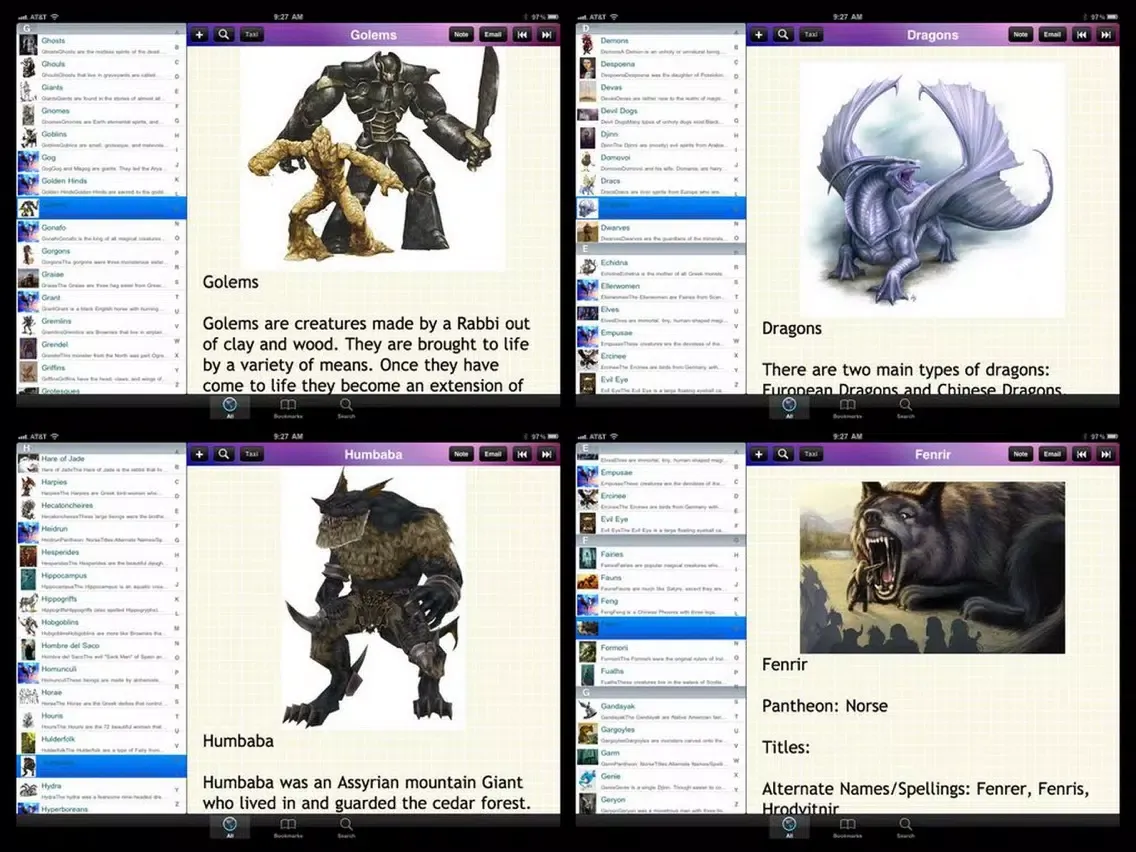Open the Gargoyles entry in the list
The width and height of the screenshot is (1136, 852).
pos(655,735)
